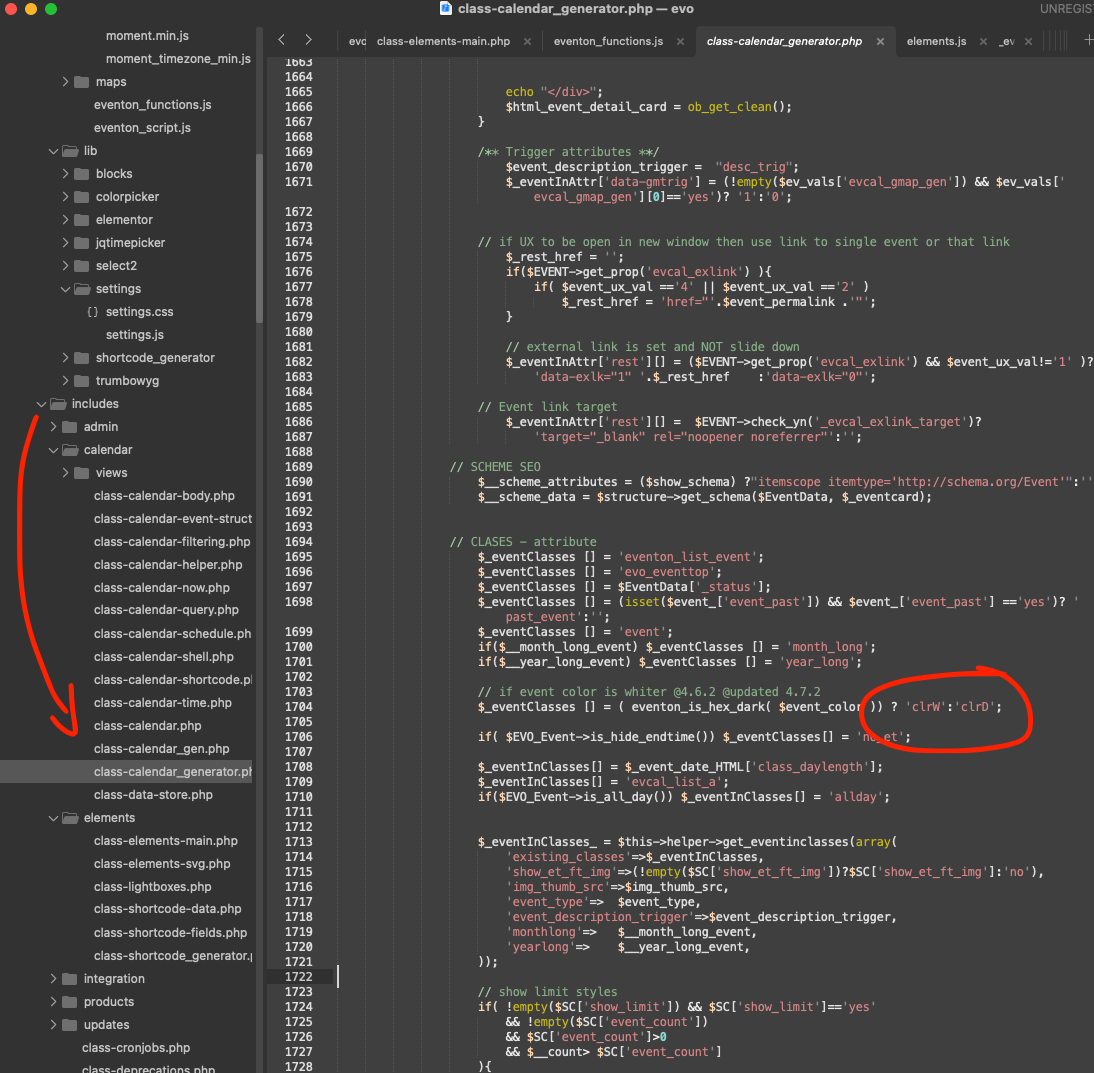Screen dimensions: 1094x1073
Task: Place cursor on 'SCHEME SEO' comment line
Action: point(495,467)
